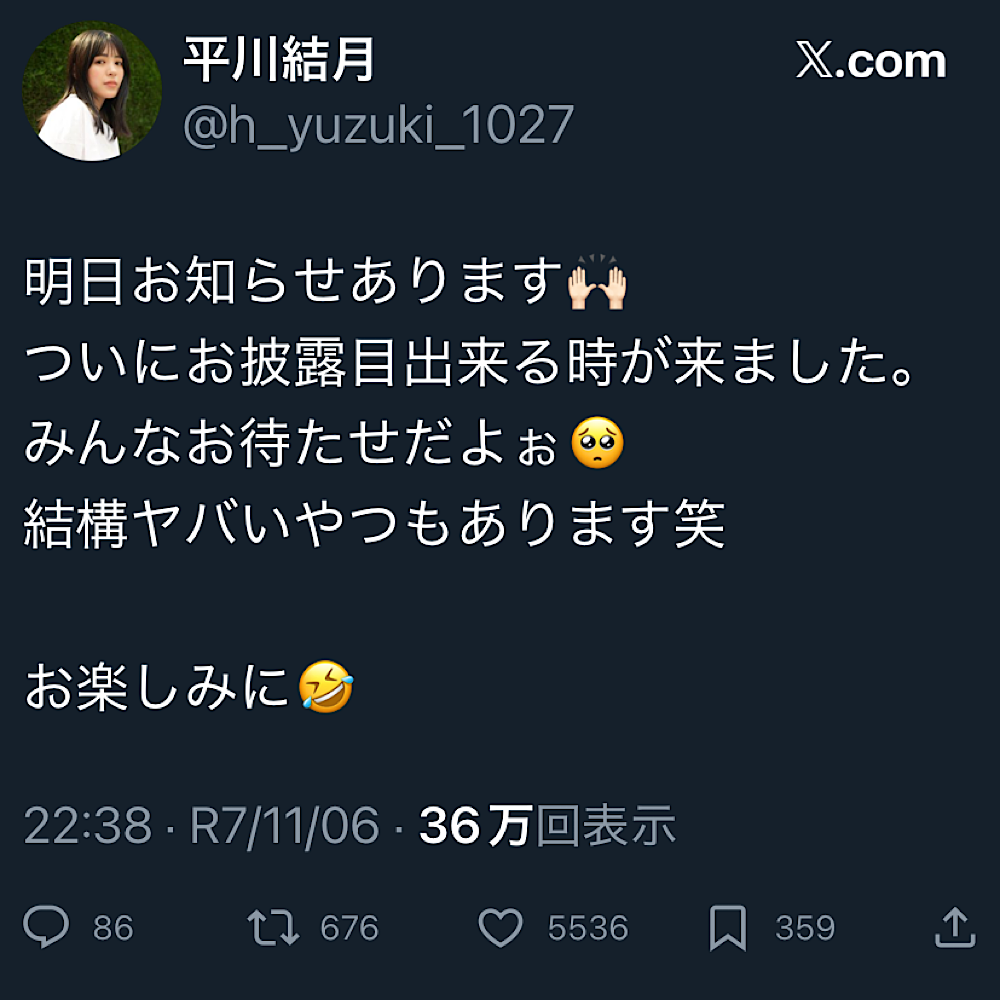The height and width of the screenshot is (1000, 1000).
Task: Click the handle @h_yuzuki_1027
Action: [378, 126]
